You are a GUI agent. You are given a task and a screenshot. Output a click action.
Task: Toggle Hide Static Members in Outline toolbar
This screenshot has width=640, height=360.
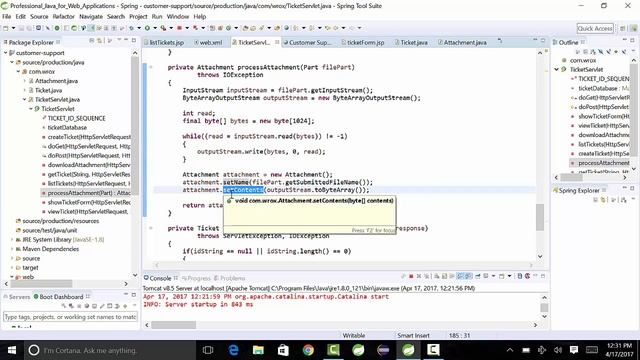(x=609, y=52)
